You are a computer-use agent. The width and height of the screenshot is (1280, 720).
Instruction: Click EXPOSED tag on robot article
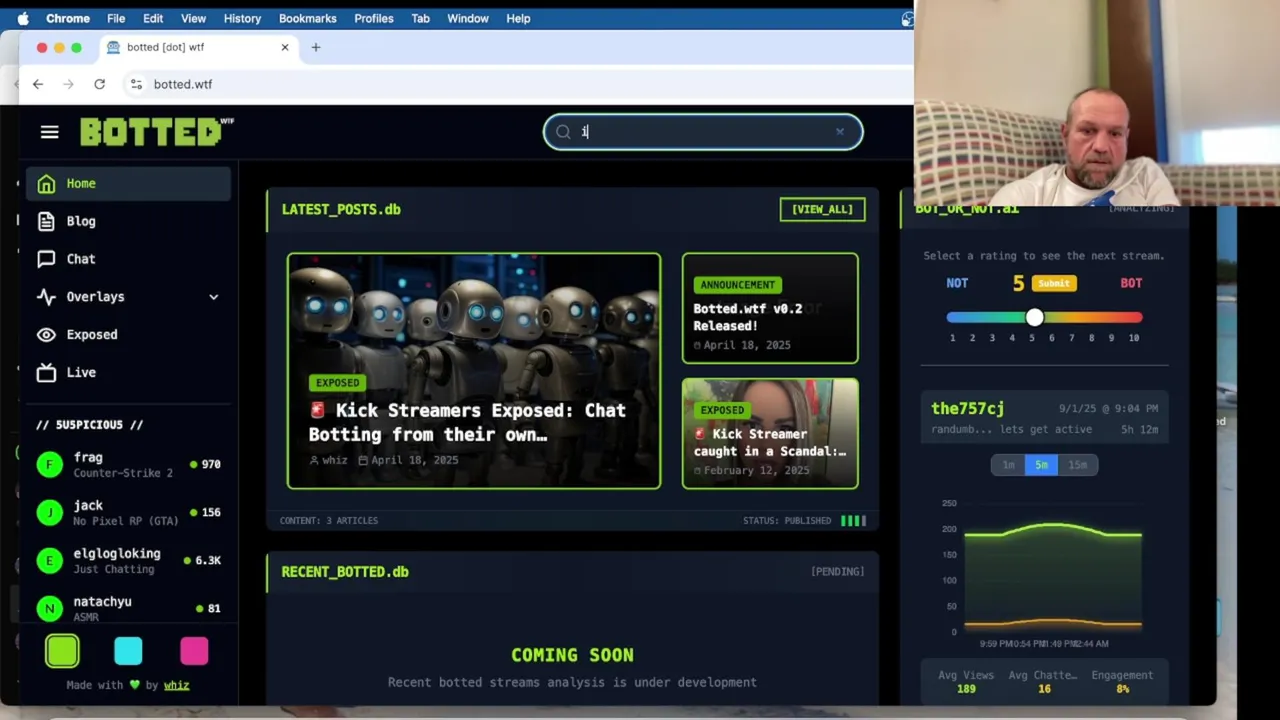338,383
